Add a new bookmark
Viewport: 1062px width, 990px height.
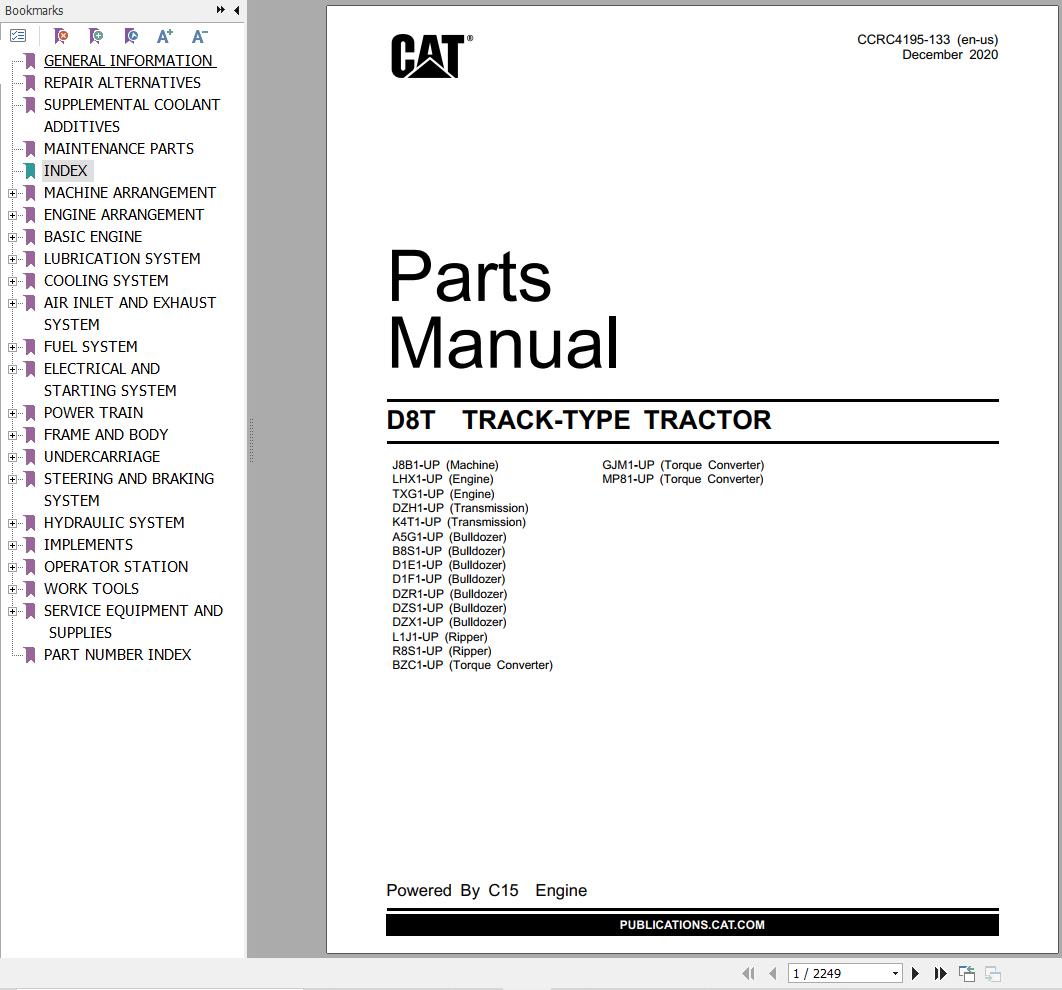pyautogui.click(x=95, y=36)
